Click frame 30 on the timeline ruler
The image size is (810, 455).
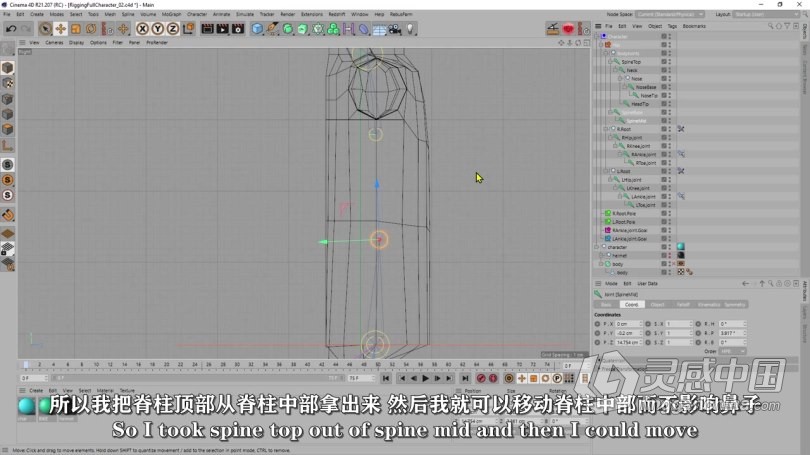click(x=237, y=365)
